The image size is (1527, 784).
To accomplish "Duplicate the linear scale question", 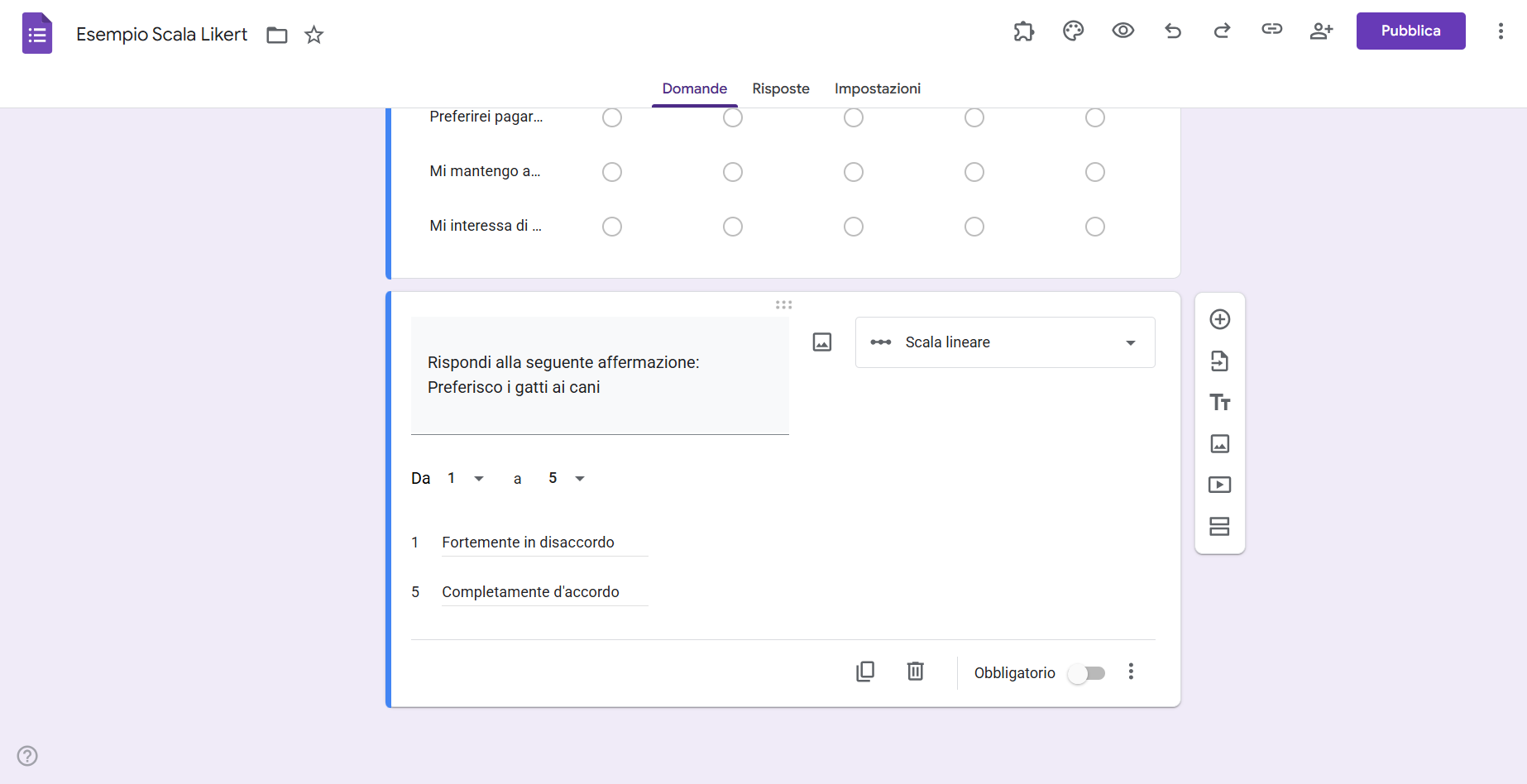I will (x=865, y=672).
